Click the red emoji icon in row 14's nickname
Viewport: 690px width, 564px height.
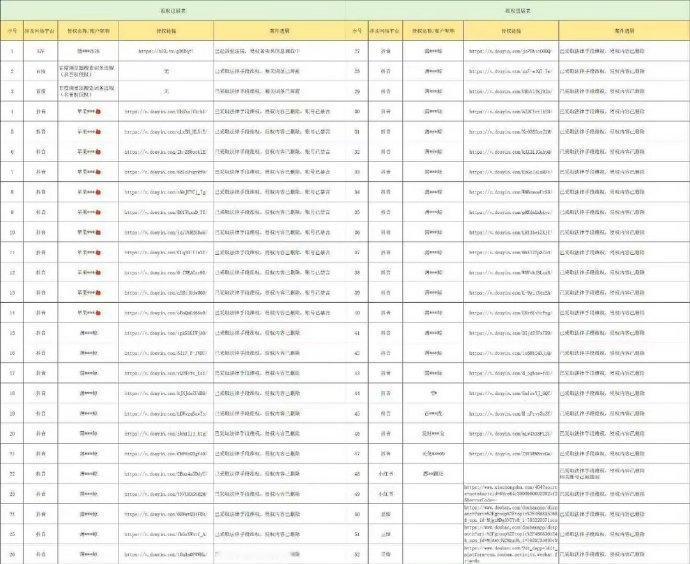click(98, 313)
